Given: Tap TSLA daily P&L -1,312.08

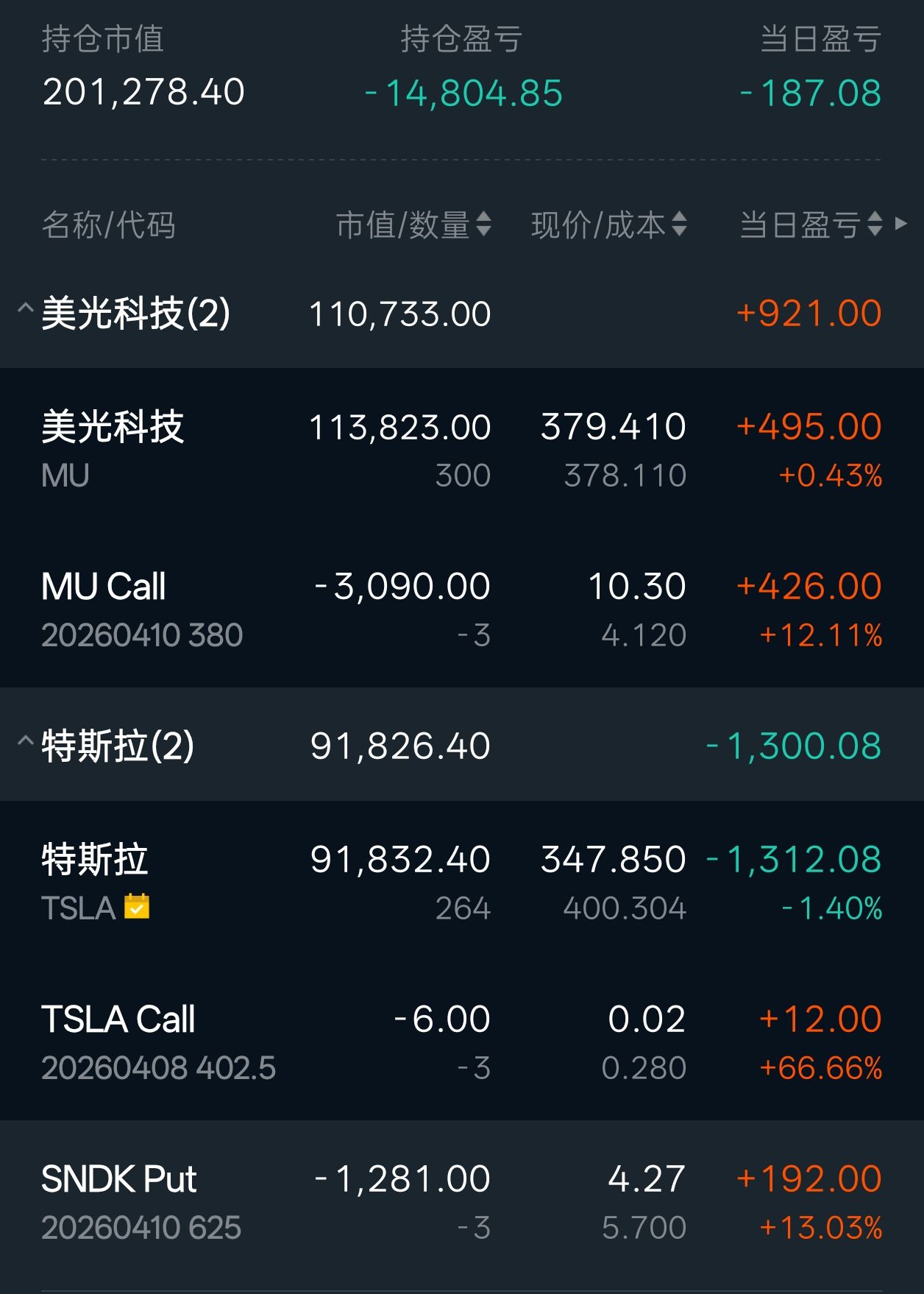Looking at the screenshot, I should pos(793,860).
